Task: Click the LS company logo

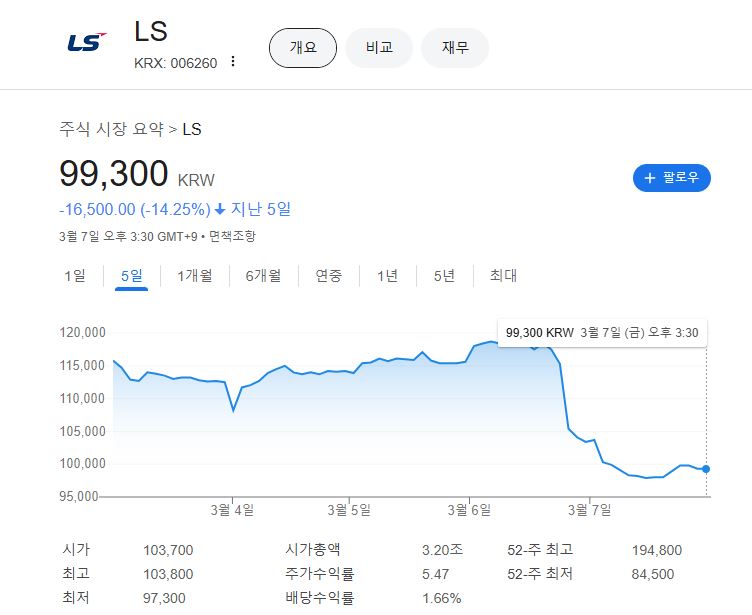Action: pyautogui.click(x=87, y=42)
